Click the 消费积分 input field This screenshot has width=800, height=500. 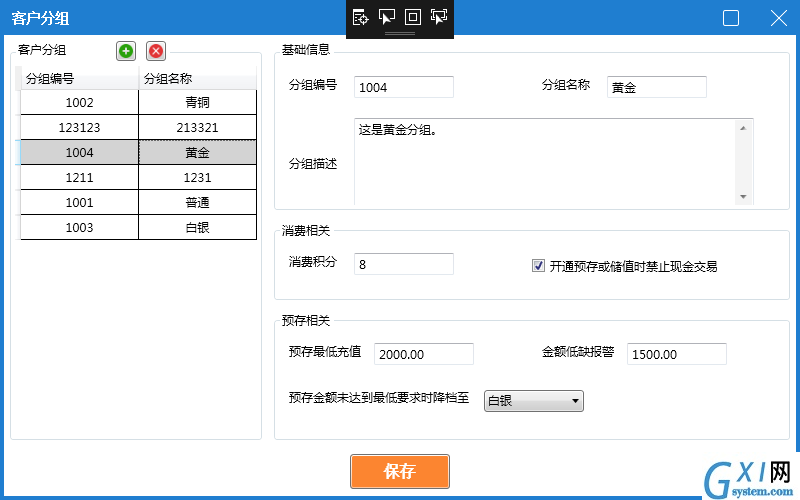[x=404, y=264]
